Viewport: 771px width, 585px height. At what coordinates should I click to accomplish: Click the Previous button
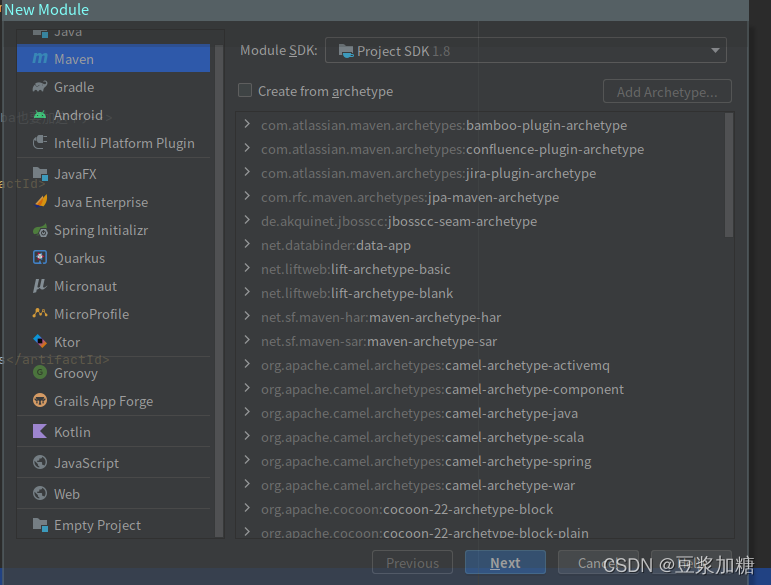coord(412,562)
